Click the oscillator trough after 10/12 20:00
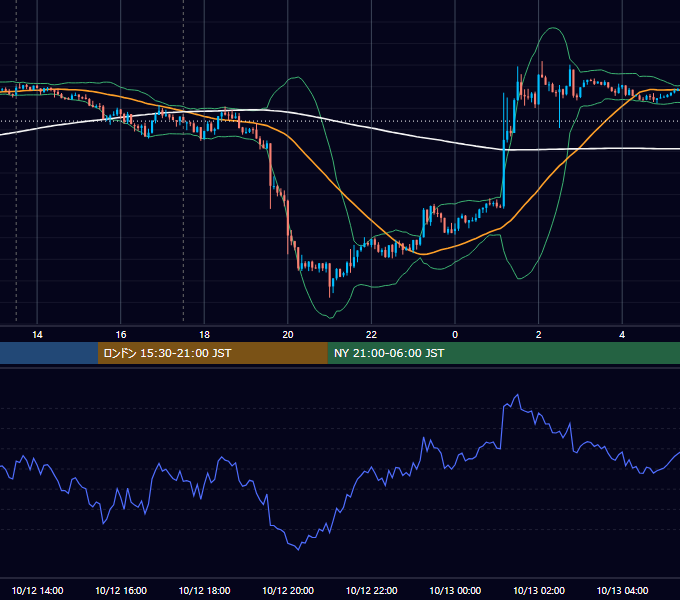 pyautogui.click(x=298, y=549)
